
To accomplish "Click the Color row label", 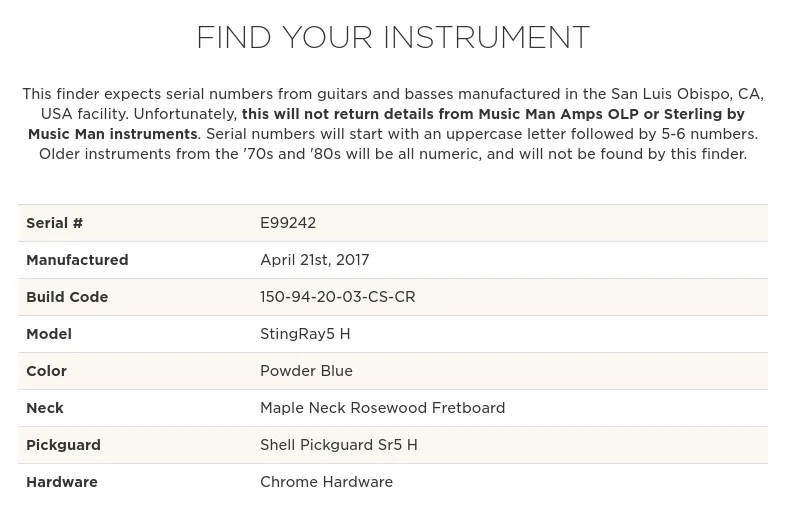I will pos(46,371).
